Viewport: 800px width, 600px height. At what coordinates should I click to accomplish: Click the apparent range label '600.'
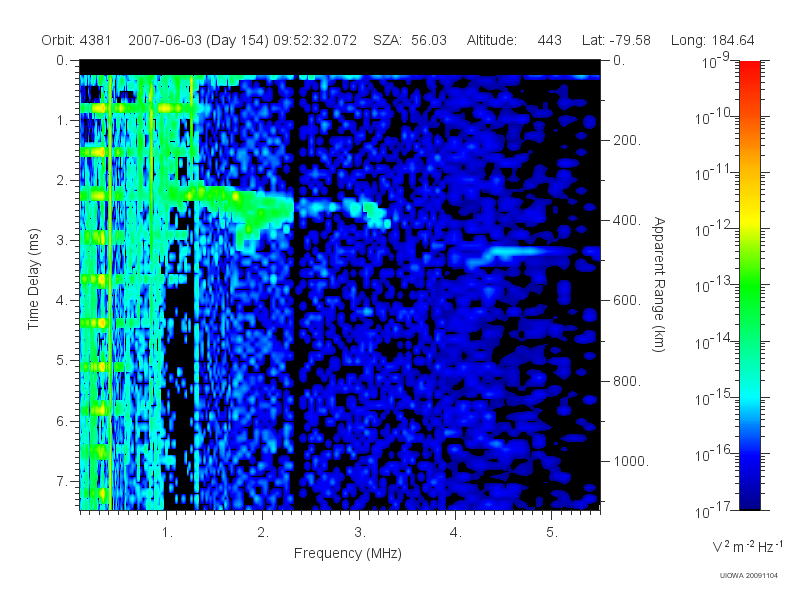click(627, 301)
